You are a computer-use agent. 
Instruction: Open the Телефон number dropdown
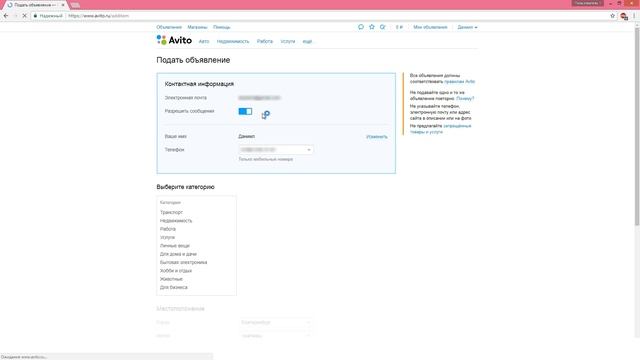tap(276, 150)
